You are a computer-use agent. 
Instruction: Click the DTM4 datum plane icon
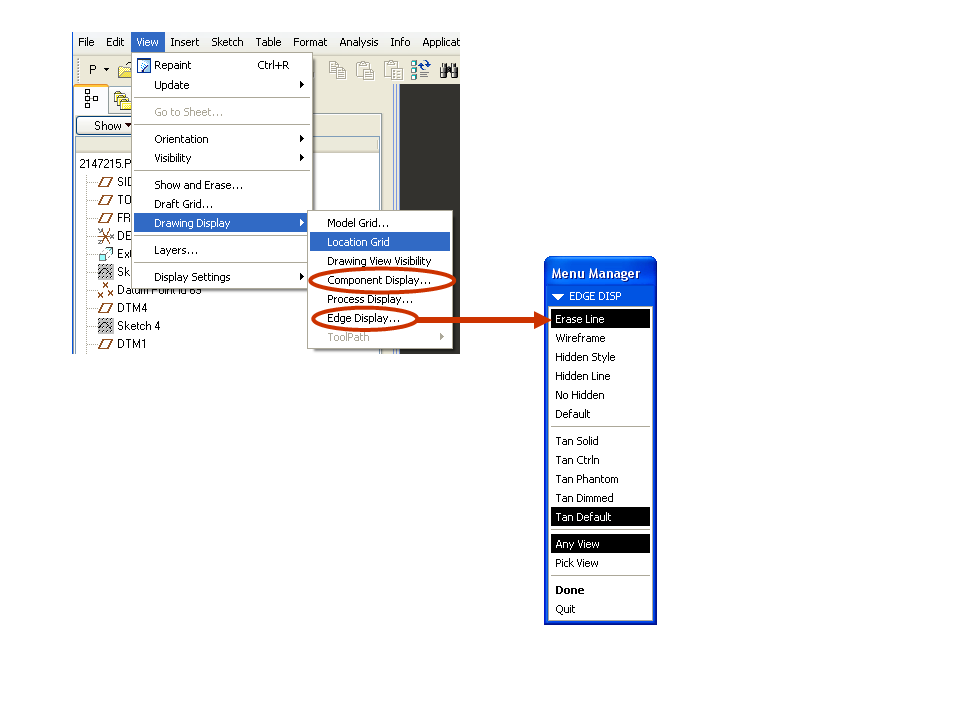point(106,308)
